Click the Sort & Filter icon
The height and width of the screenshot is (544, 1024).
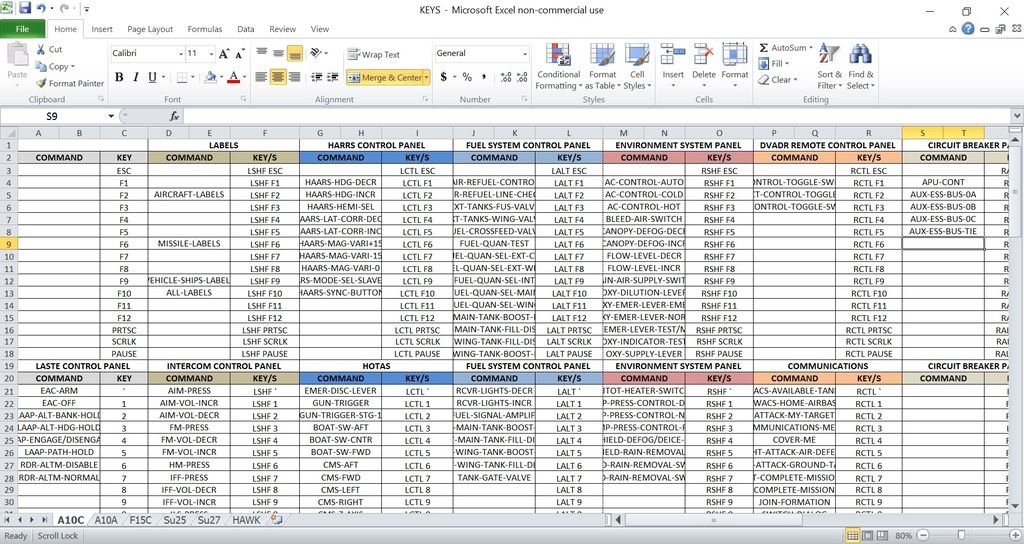(829, 55)
